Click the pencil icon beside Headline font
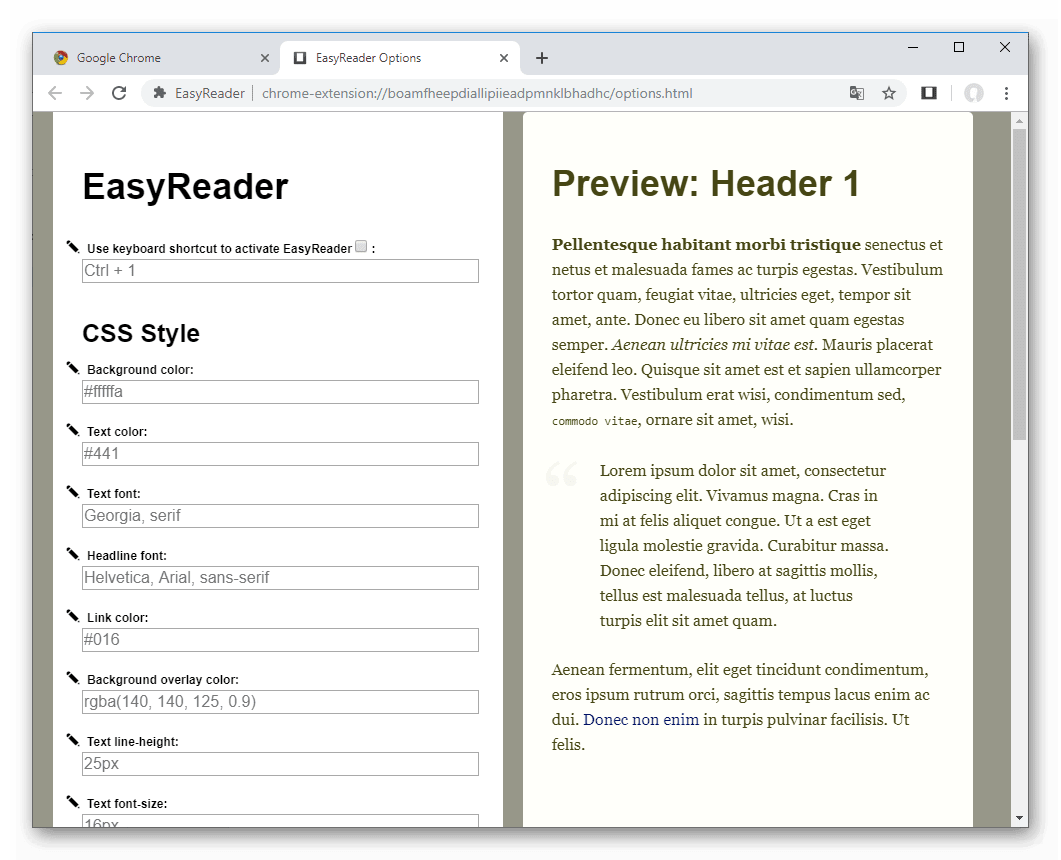 coord(73,554)
